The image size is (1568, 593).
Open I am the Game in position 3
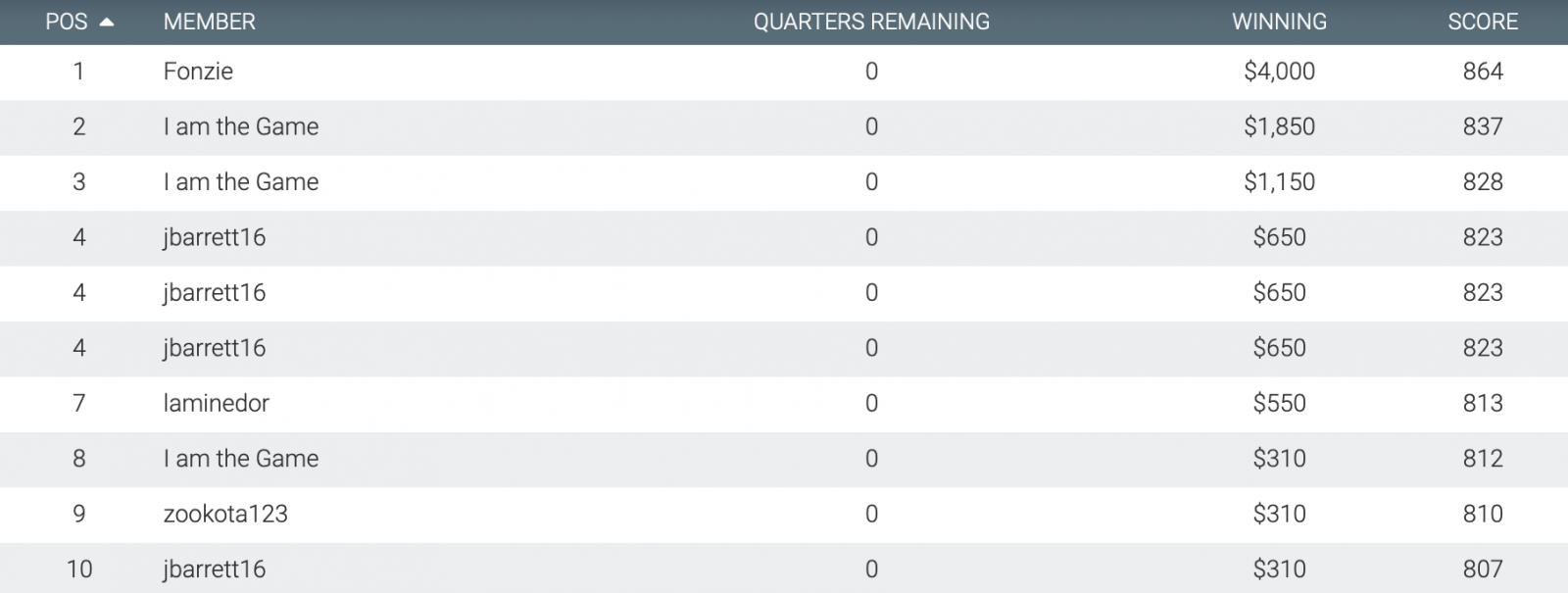coord(241,182)
